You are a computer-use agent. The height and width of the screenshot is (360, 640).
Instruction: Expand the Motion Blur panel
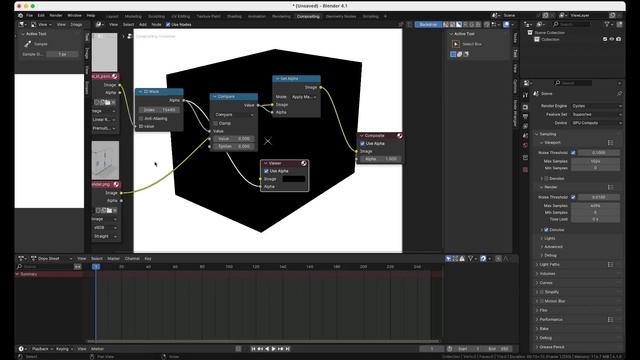point(554,301)
